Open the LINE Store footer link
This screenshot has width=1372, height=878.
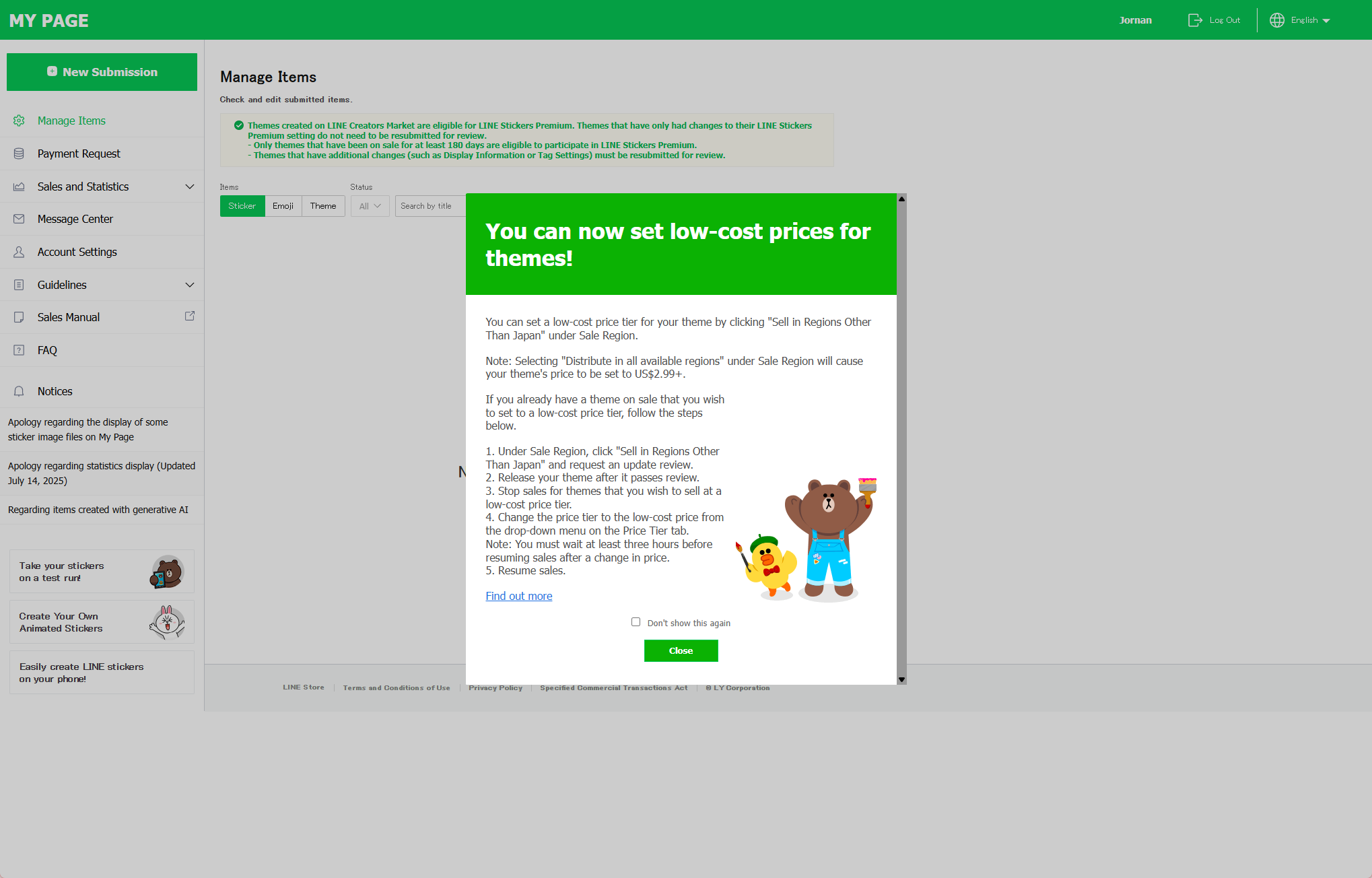point(304,687)
